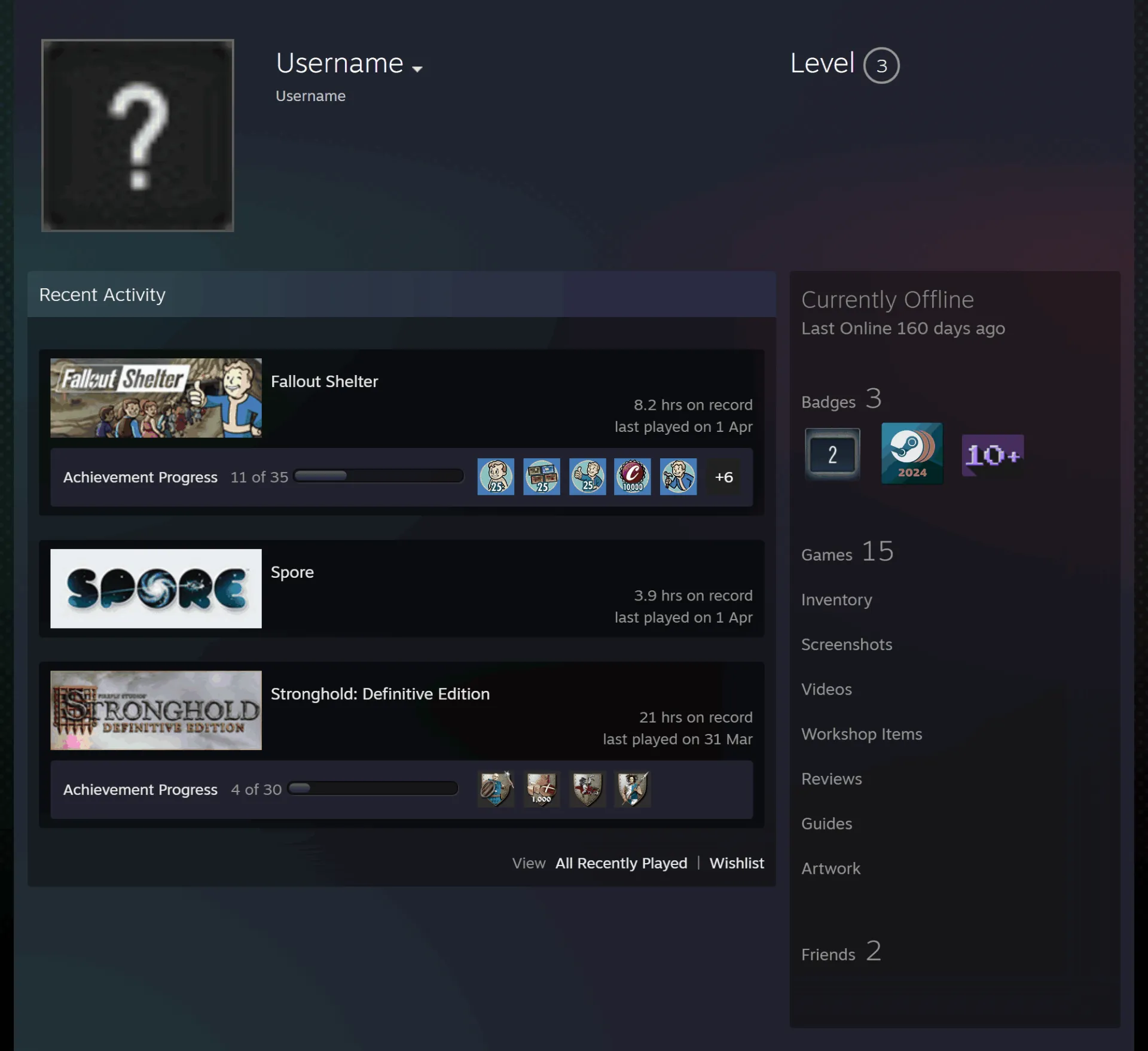Open the Steam 2024 badge
The image size is (1148, 1051).
tap(912, 453)
